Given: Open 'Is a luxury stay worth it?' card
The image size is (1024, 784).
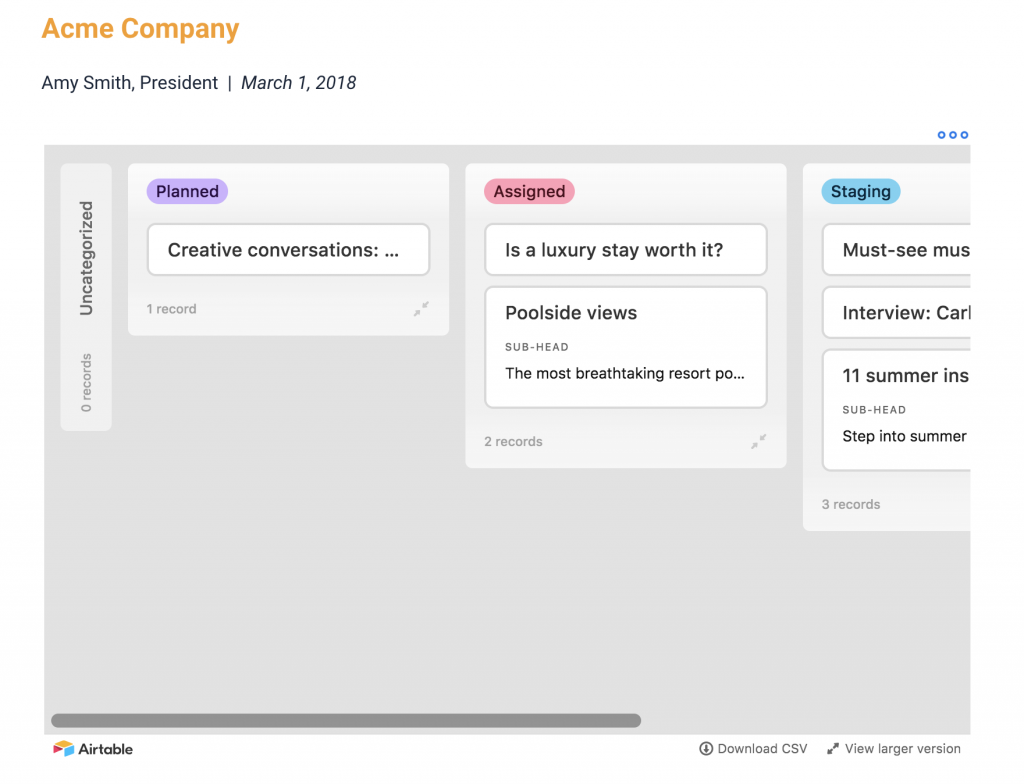Looking at the screenshot, I should point(625,250).
